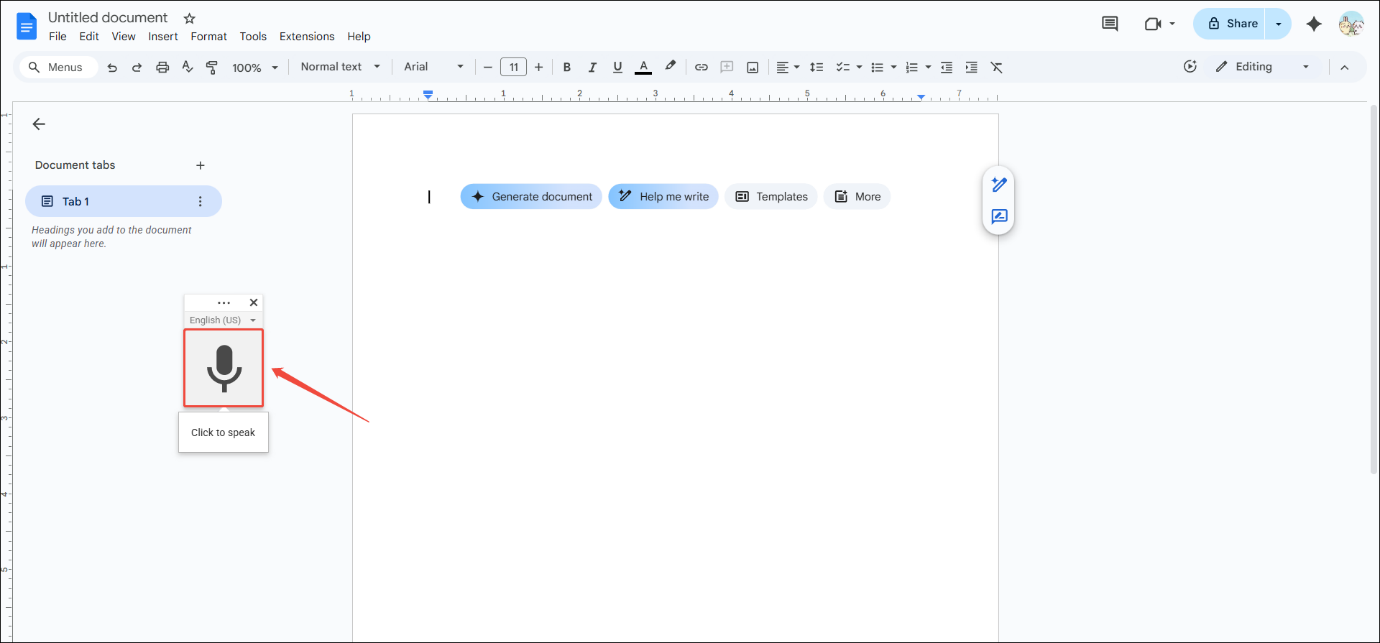Viewport: 1380px width, 643px height.
Task: Toggle underline formatting
Action: point(617,66)
